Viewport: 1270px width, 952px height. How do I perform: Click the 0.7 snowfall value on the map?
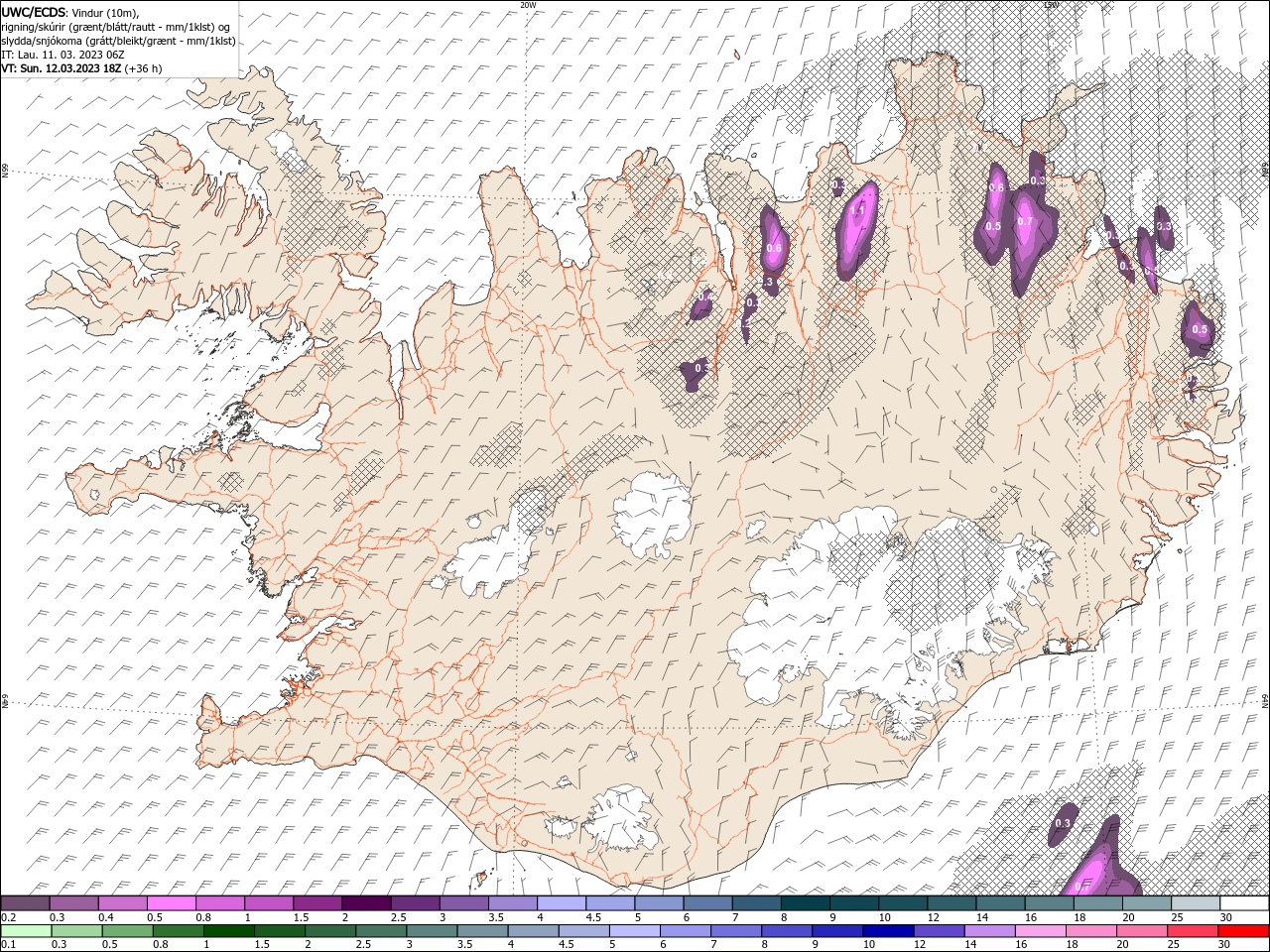tap(1025, 221)
